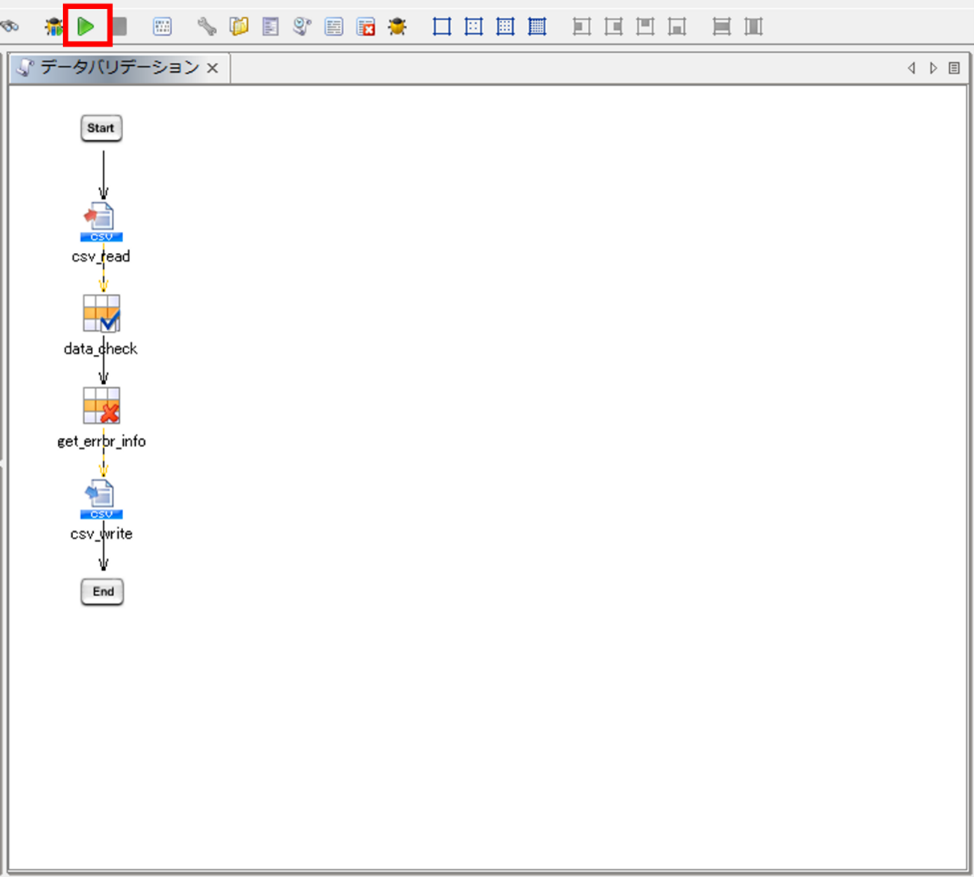Close the データバリデーション tab
The image size is (974, 877).
pos(212,69)
